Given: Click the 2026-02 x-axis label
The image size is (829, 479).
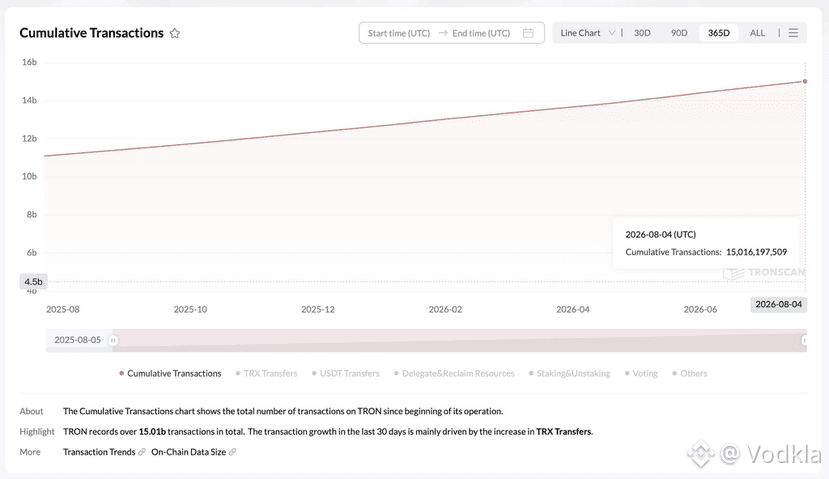Looking at the screenshot, I should click(445, 309).
